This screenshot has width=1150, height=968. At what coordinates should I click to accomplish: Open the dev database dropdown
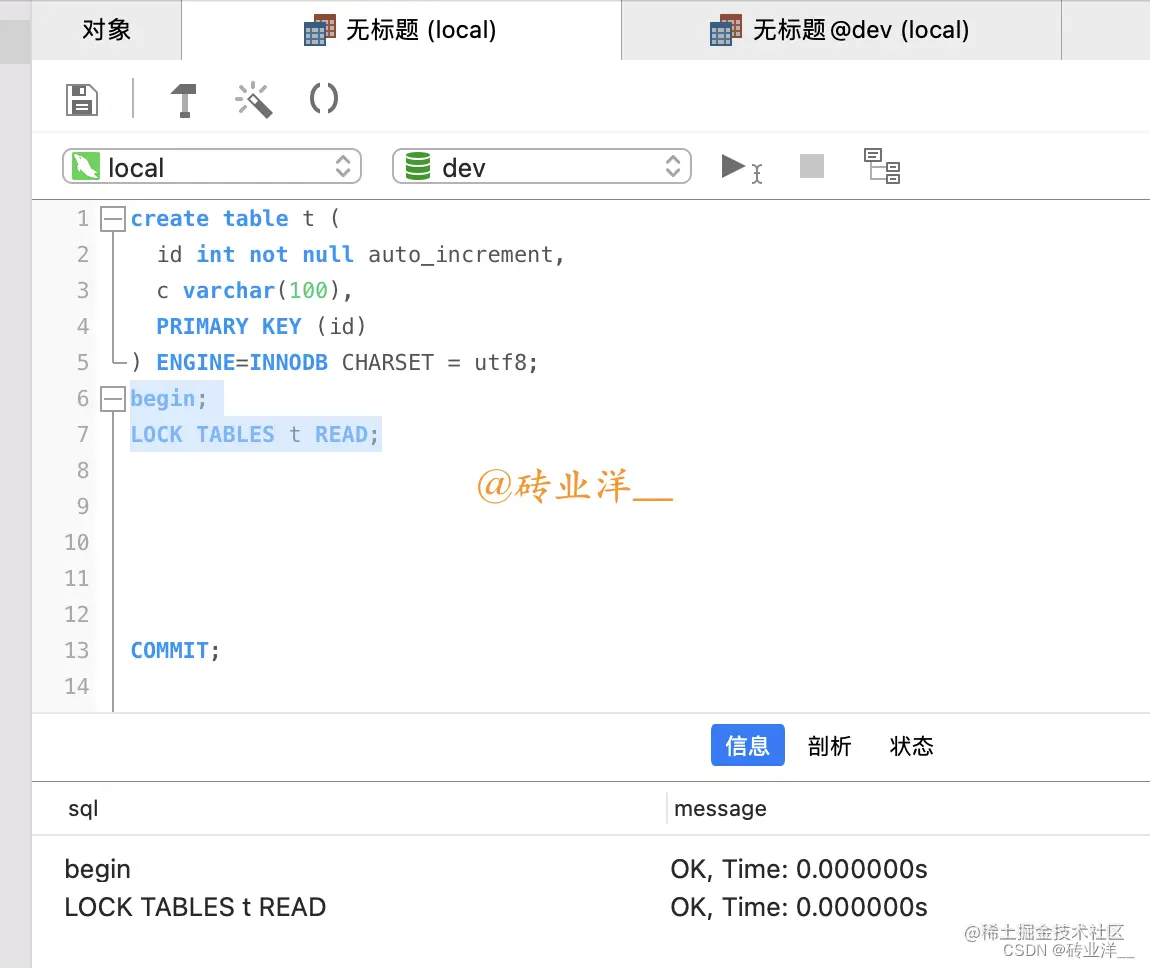pos(541,166)
